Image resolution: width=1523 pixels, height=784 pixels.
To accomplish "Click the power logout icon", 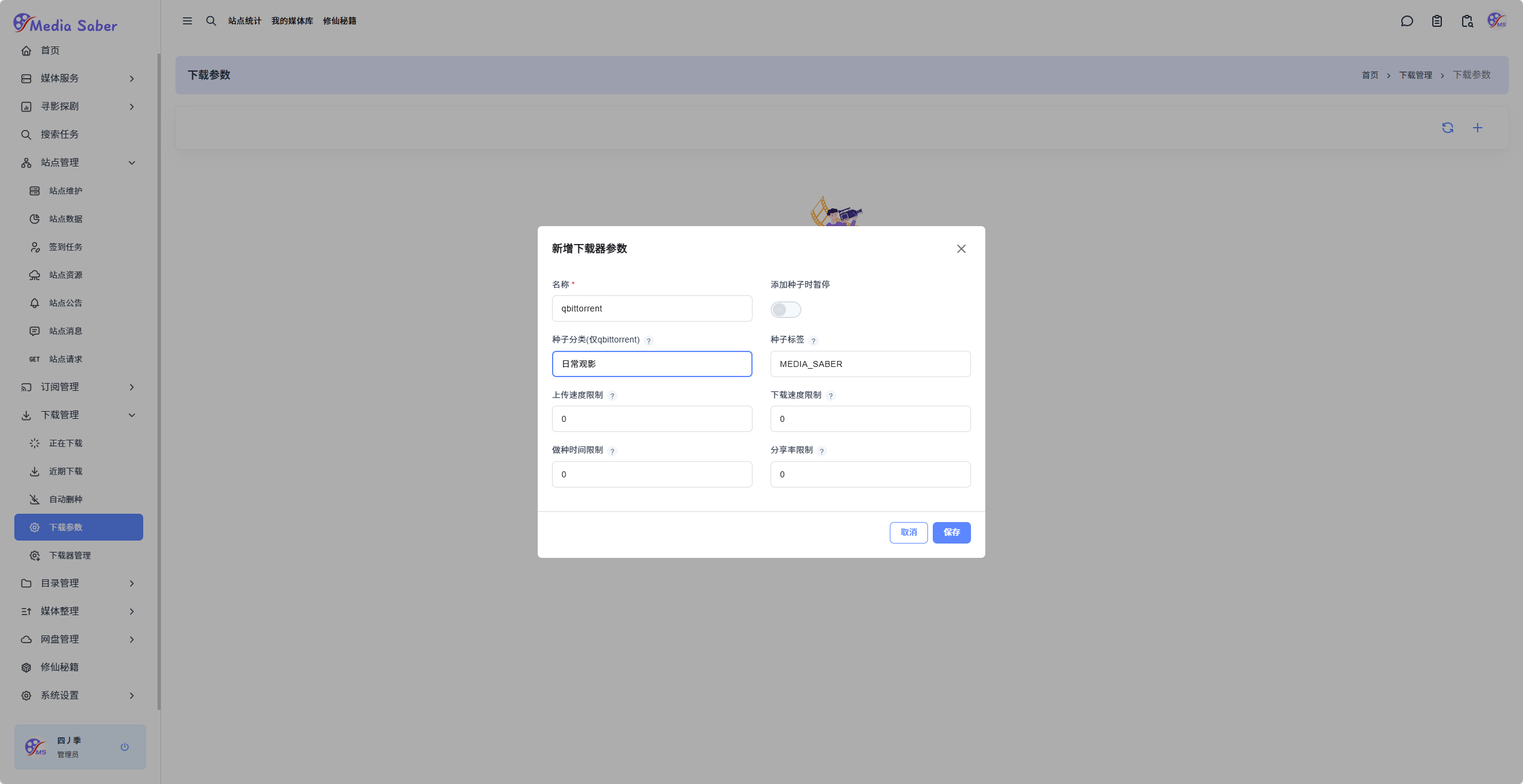I will point(125,747).
